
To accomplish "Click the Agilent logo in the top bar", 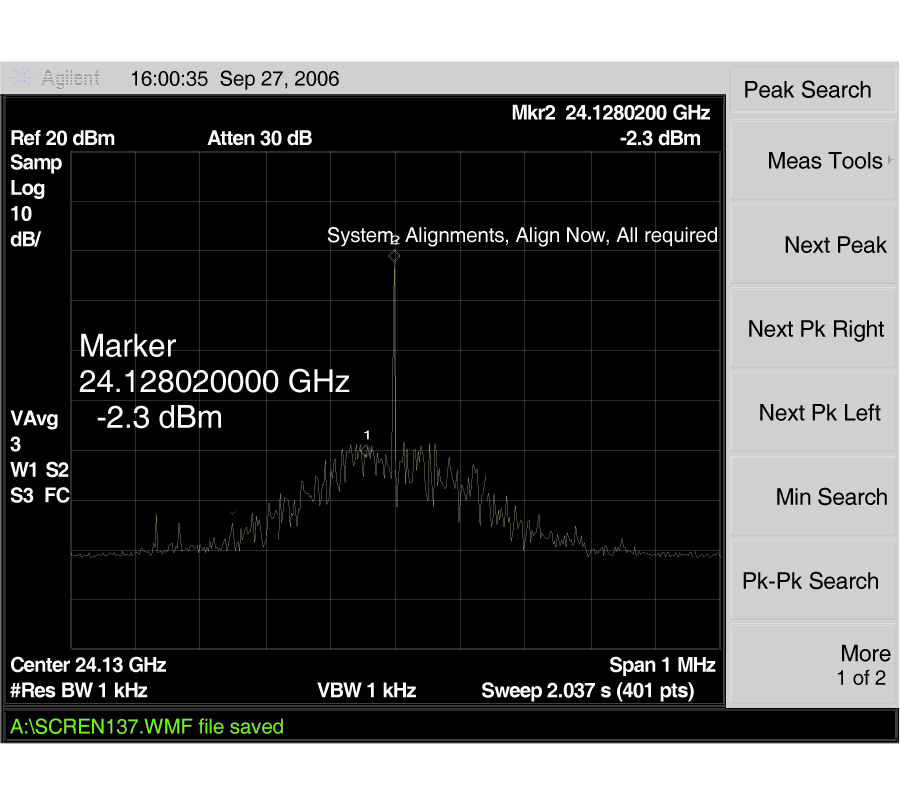I will 58,79.
